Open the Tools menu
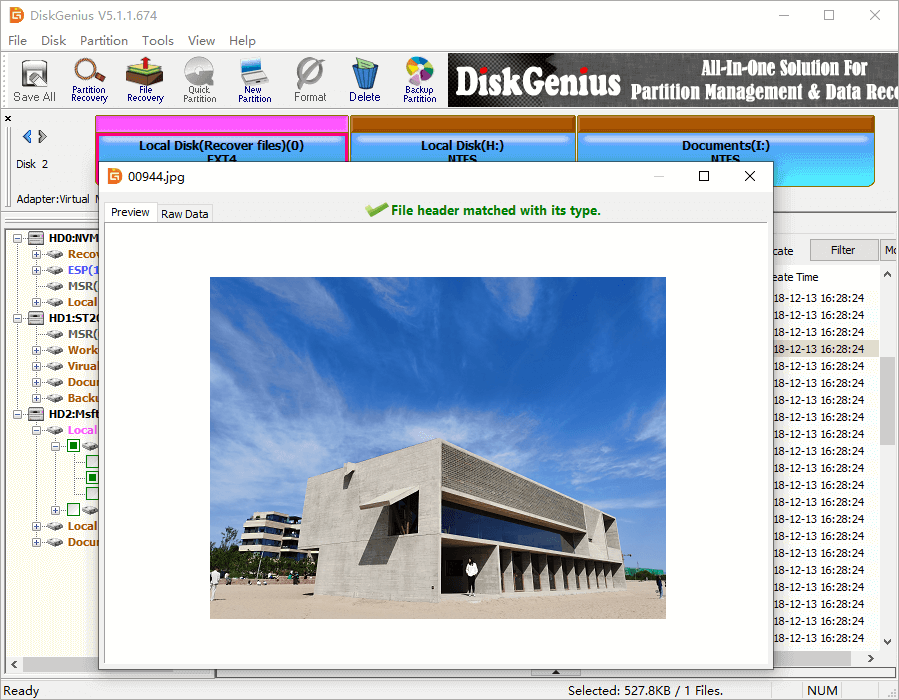 click(158, 41)
